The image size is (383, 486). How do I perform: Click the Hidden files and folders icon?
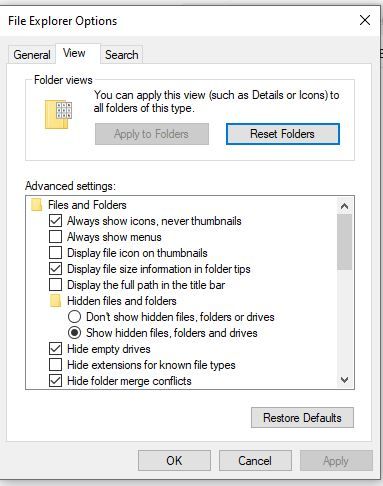pyautogui.click(x=55, y=301)
